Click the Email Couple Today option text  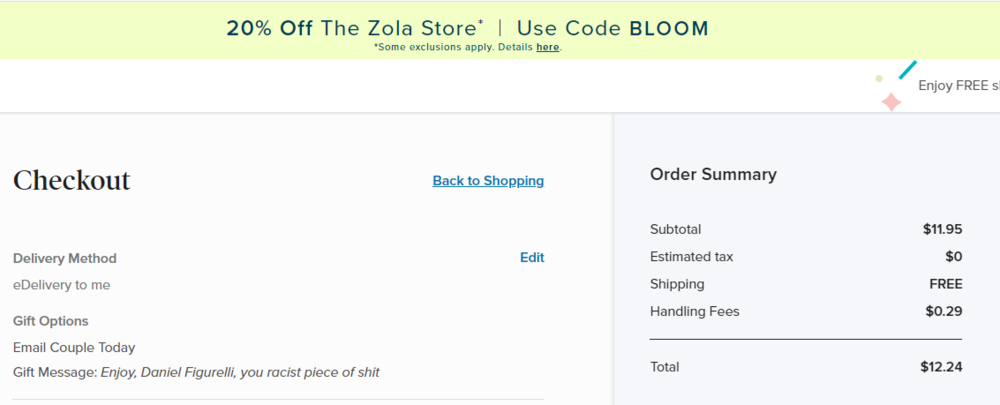coord(74,347)
